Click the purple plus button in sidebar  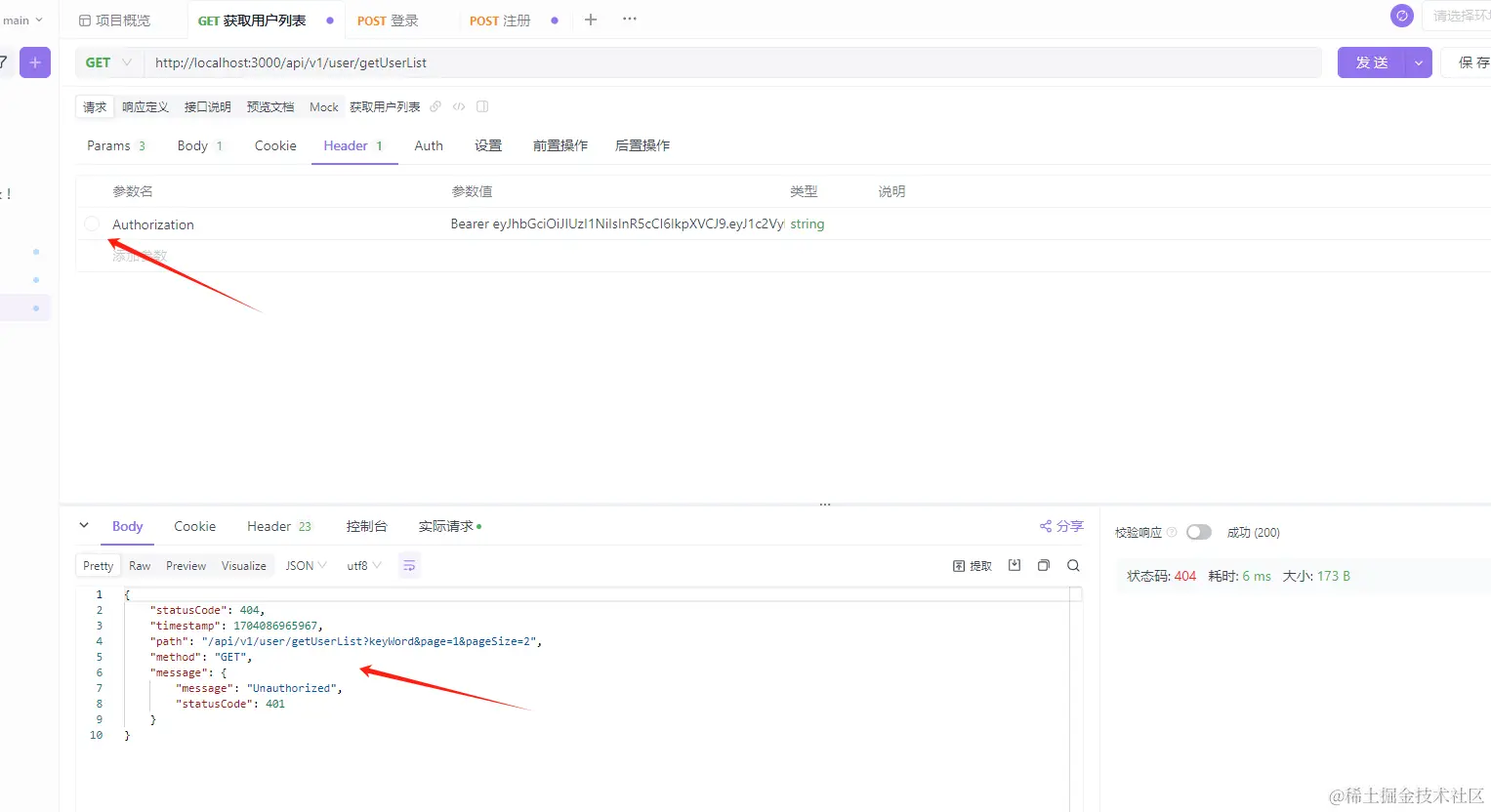(35, 62)
